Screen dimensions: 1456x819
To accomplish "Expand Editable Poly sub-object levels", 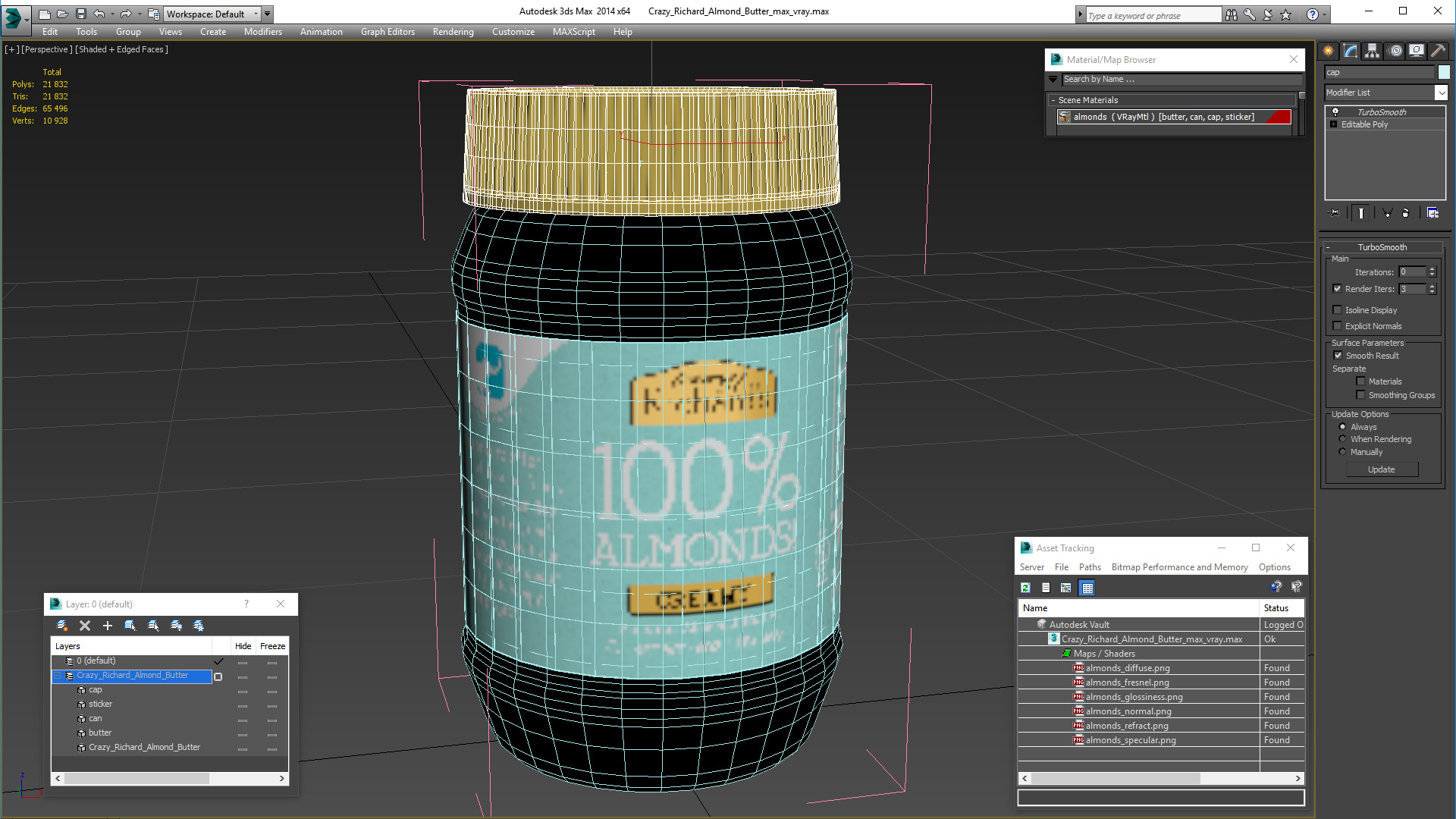I will click(1333, 124).
